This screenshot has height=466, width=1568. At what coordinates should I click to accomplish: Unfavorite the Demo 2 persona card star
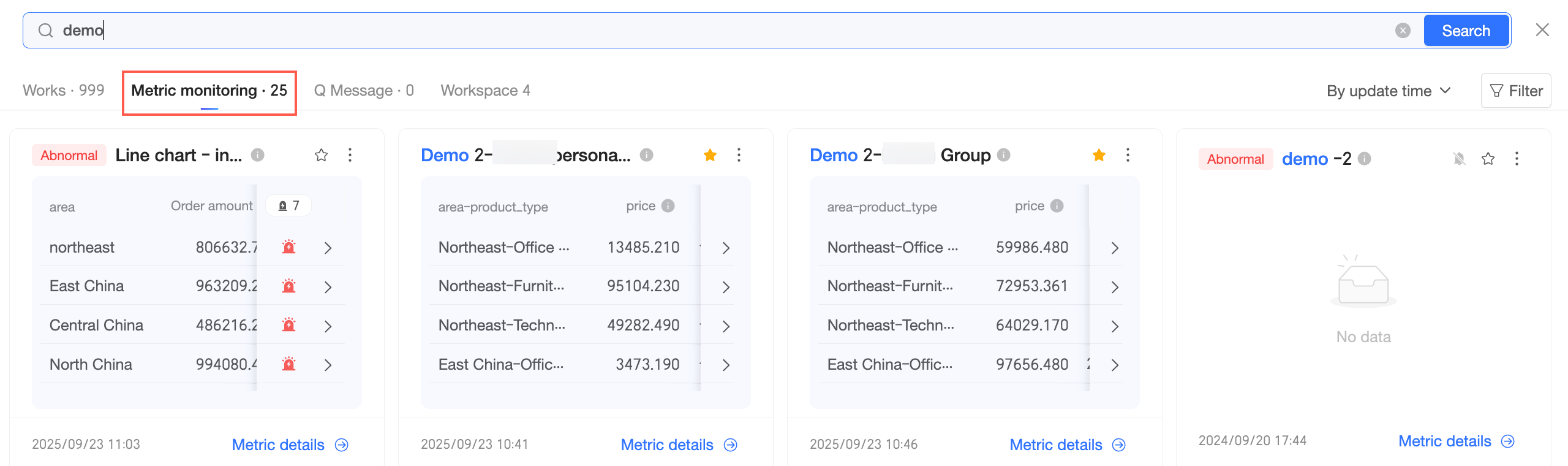[x=710, y=155]
